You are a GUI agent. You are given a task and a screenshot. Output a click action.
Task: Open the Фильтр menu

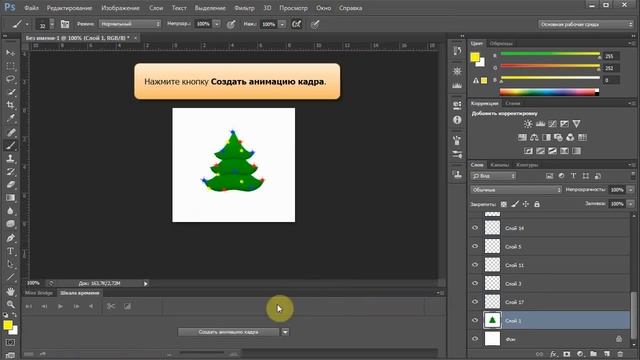coord(244,8)
